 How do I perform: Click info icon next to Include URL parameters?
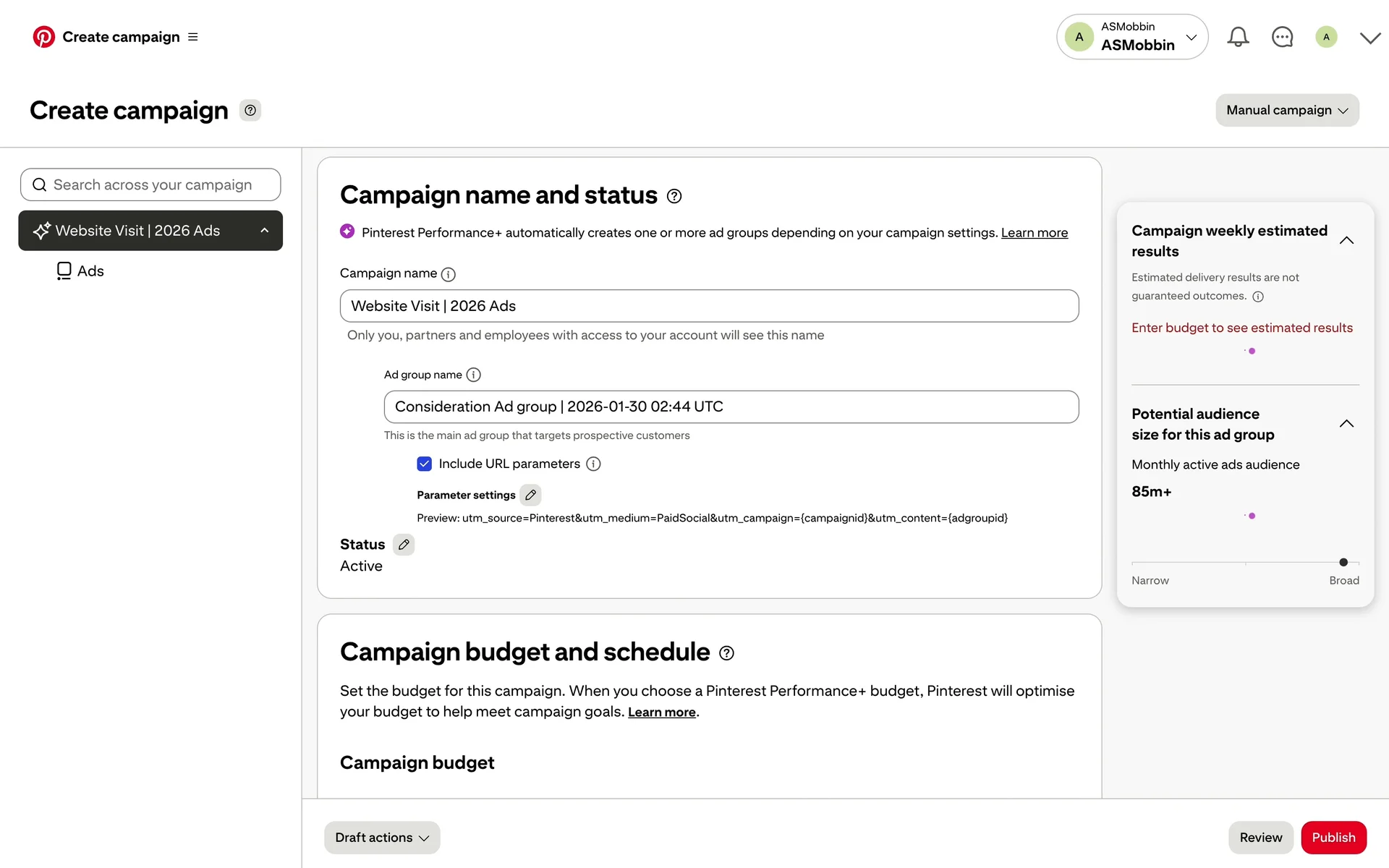pyautogui.click(x=593, y=464)
